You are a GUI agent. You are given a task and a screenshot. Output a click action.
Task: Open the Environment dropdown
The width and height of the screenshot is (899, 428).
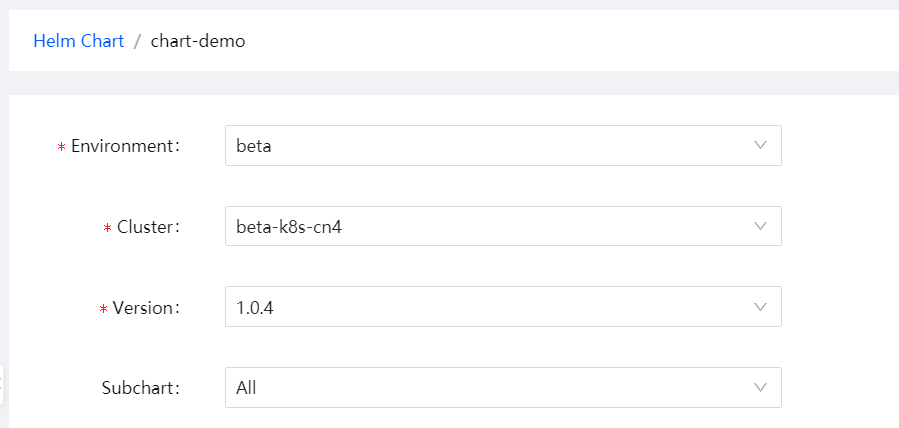point(502,146)
